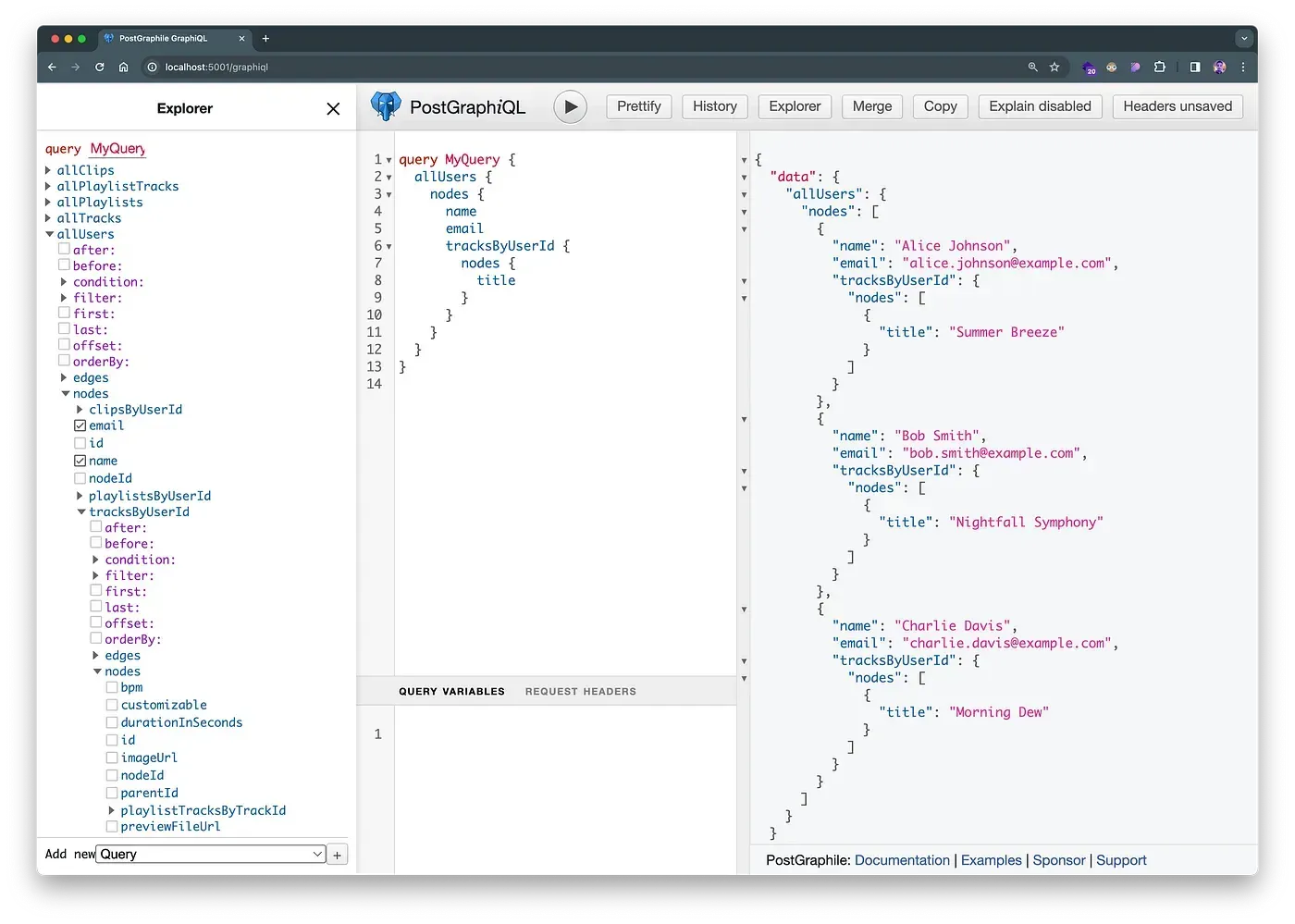The height and width of the screenshot is (924, 1295).
Task: Collapse the tracksByUserId node
Action: coord(81,512)
